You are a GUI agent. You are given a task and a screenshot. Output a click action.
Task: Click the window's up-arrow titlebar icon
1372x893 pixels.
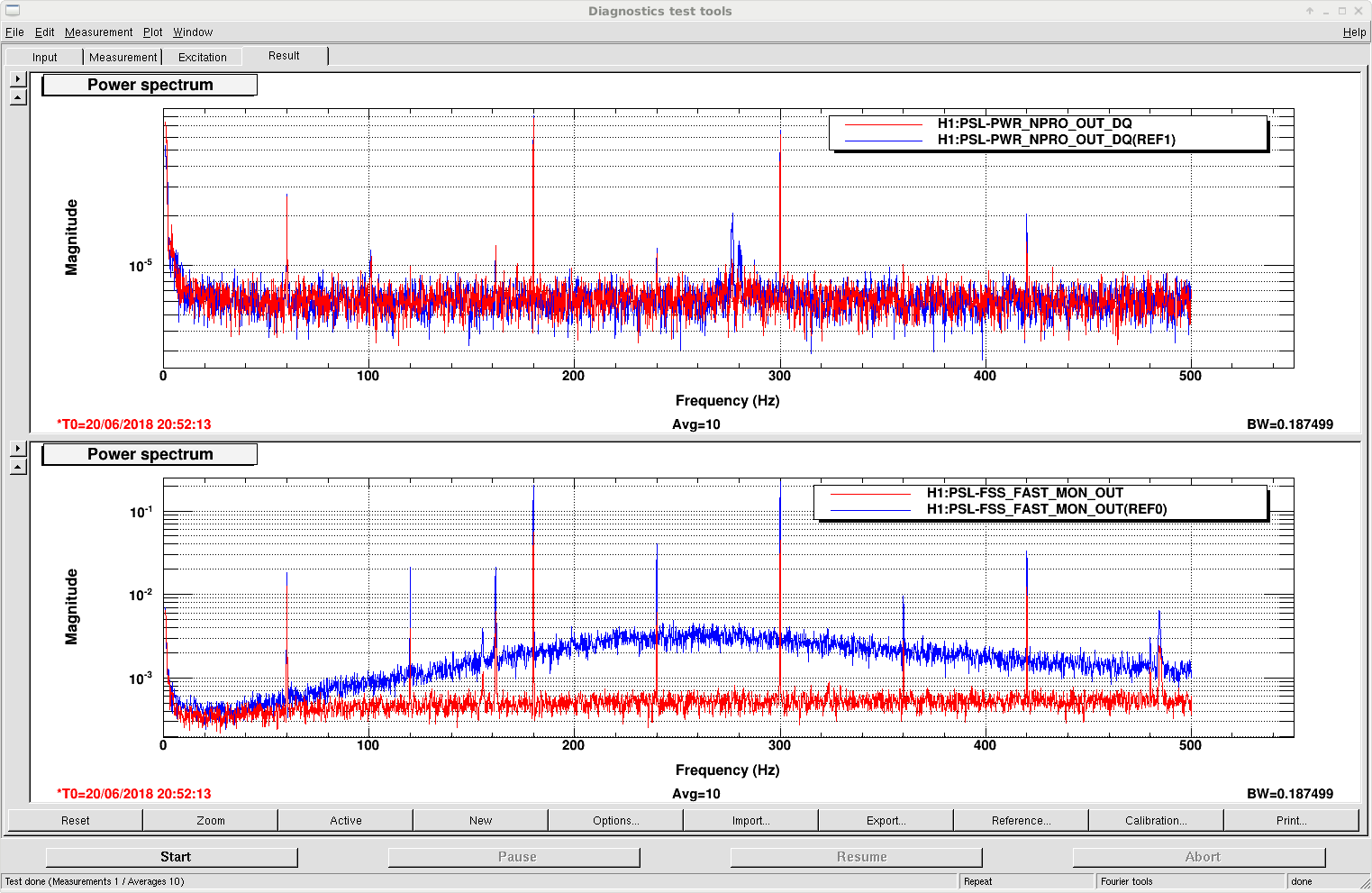[1310, 11]
